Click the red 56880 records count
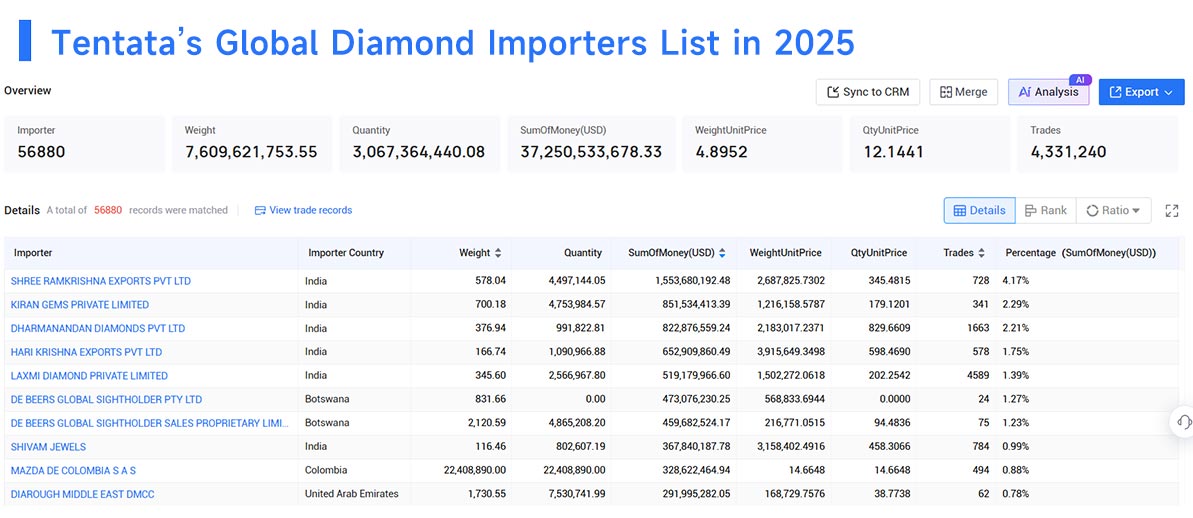 [108, 210]
